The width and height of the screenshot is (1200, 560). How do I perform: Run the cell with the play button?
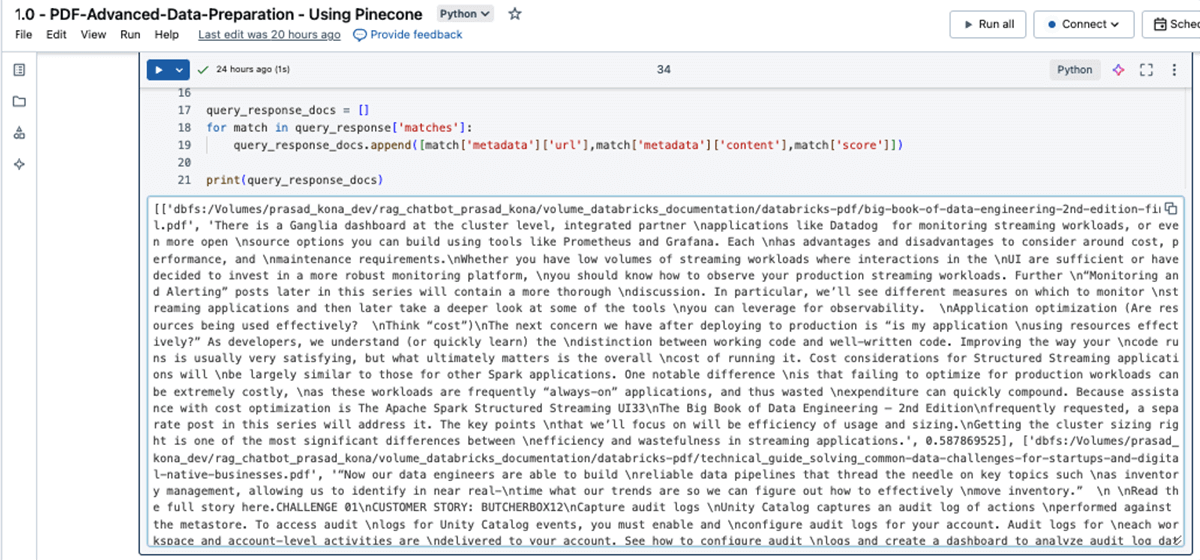[x=160, y=70]
